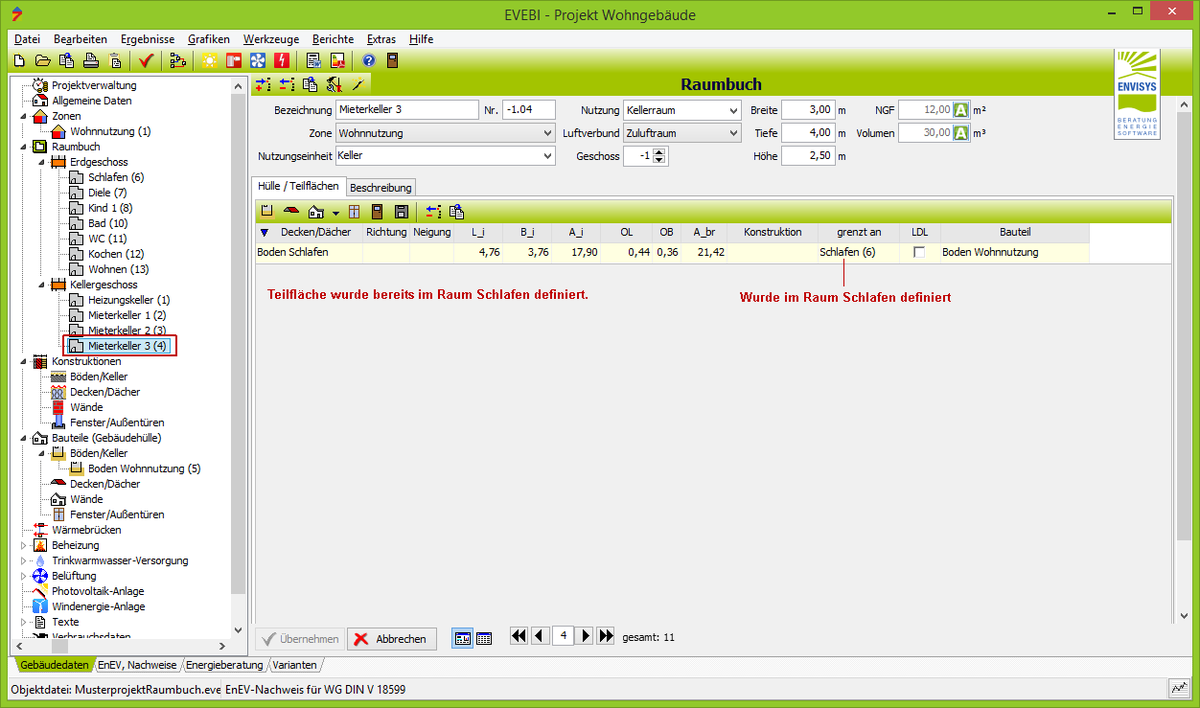Click the open folder toolbar icon
1200x708 pixels.
[x=43, y=61]
